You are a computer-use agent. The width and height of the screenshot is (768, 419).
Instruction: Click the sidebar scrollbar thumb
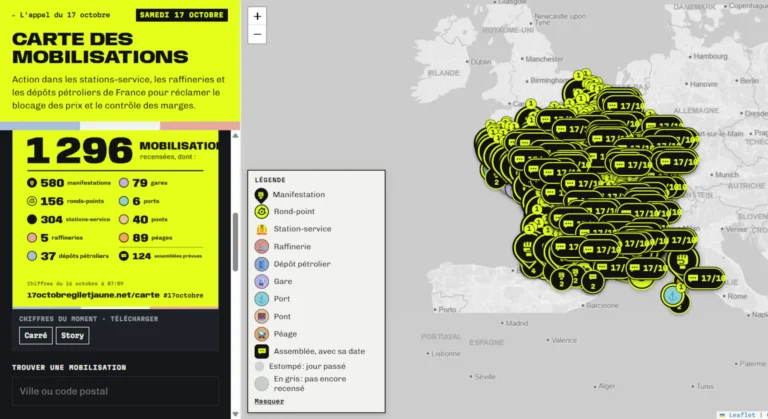click(236, 242)
